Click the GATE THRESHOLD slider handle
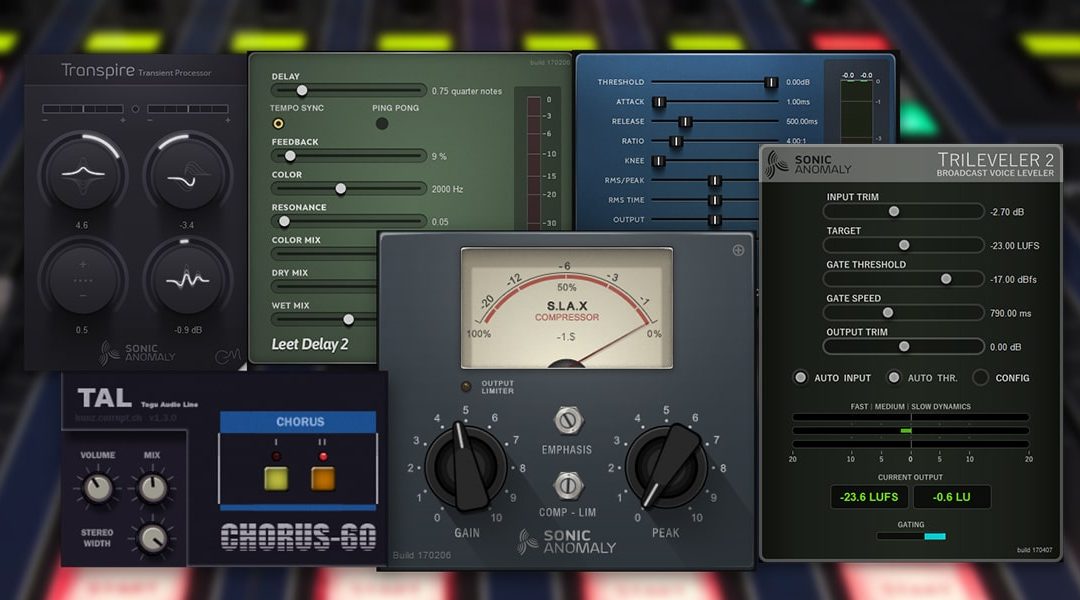1080x600 pixels. click(x=945, y=279)
